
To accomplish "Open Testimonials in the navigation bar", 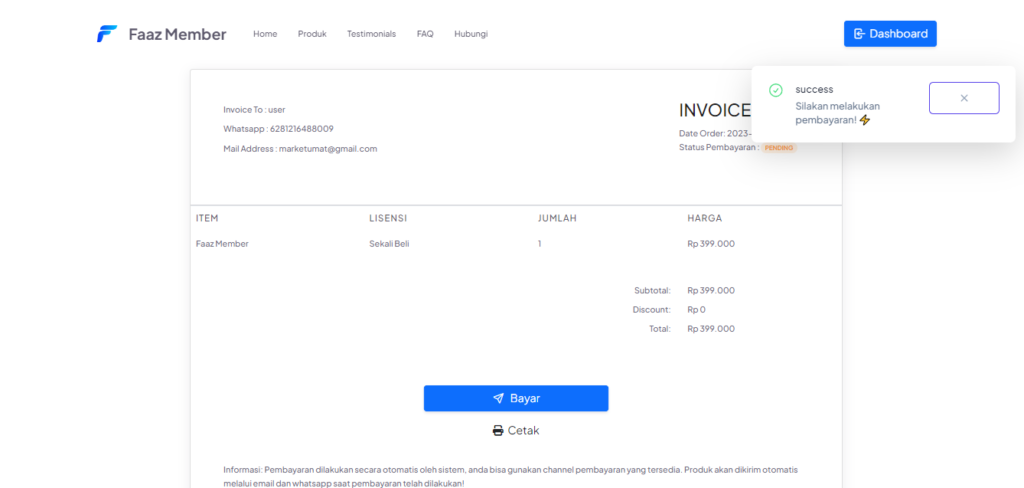I will pyautogui.click(x=371, y=34).
